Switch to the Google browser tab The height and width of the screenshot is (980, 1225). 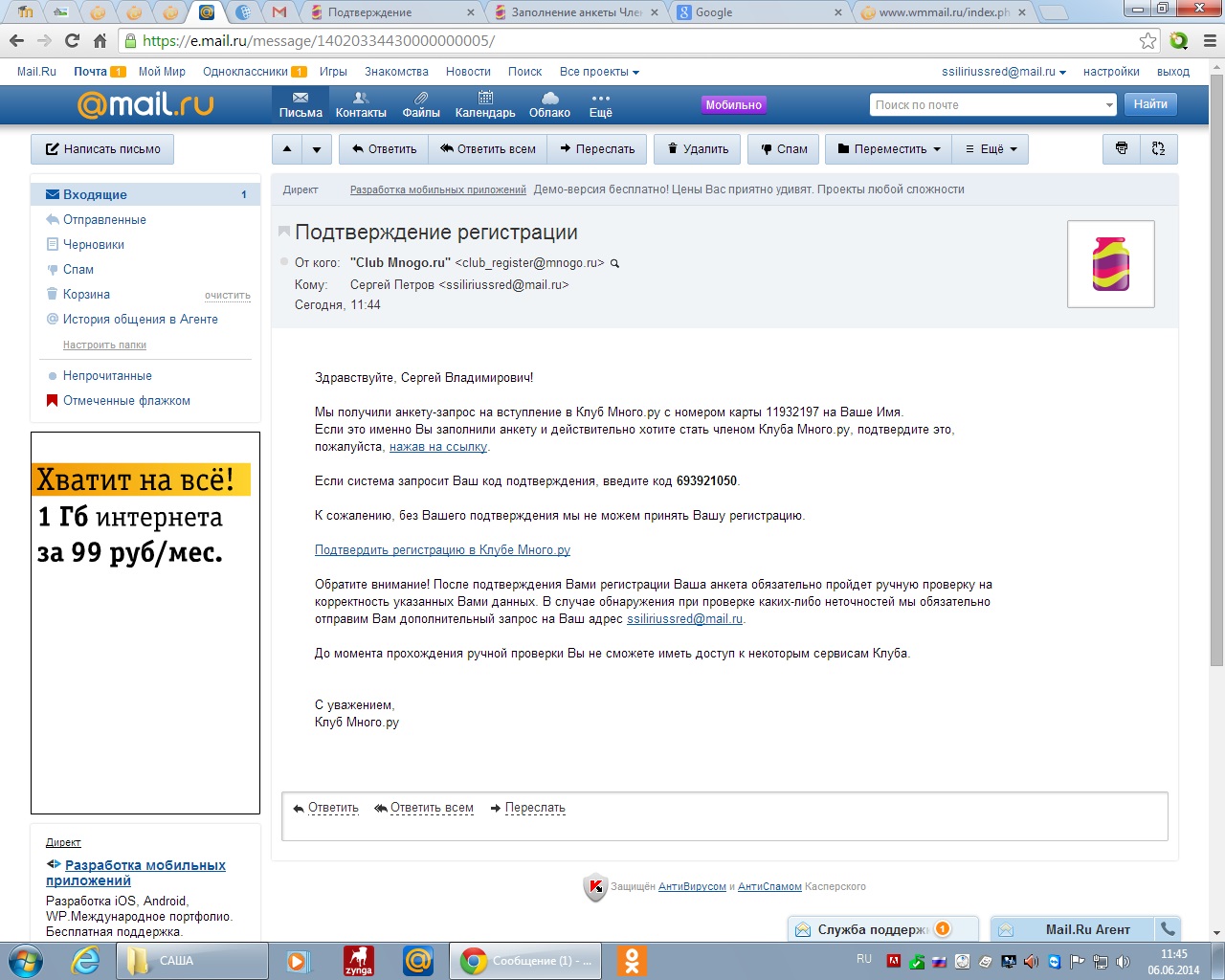pyautogui.click(x=761, y=12)
